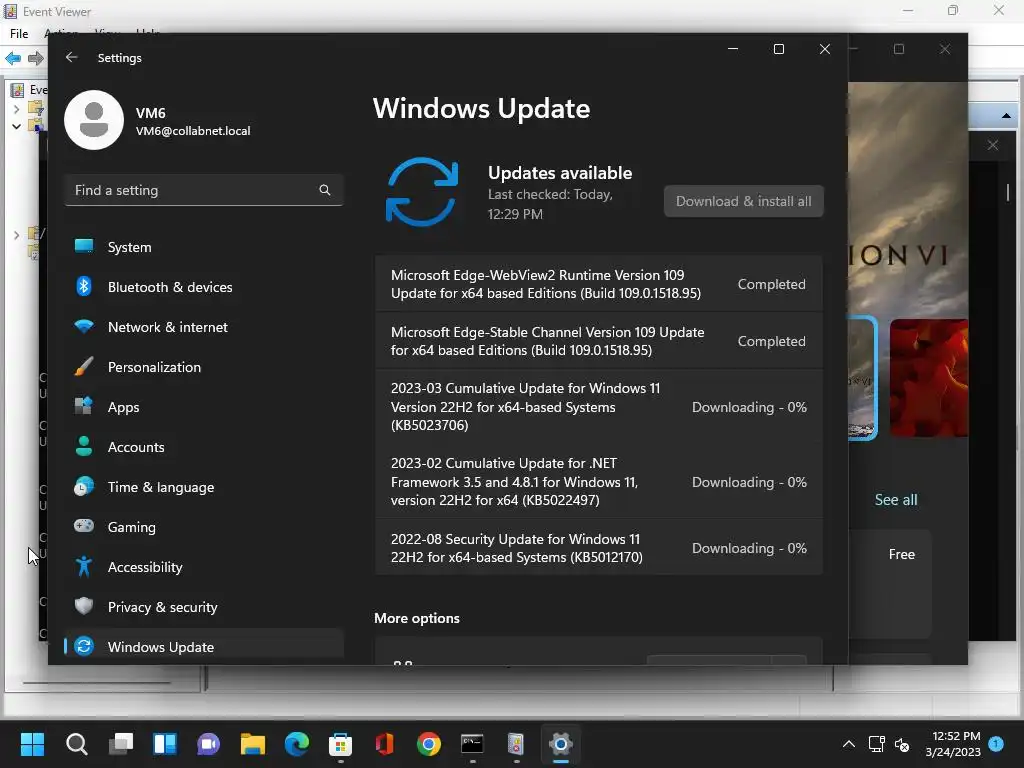
Task: Click the Time & language clock icon
Action: point(84,487)
